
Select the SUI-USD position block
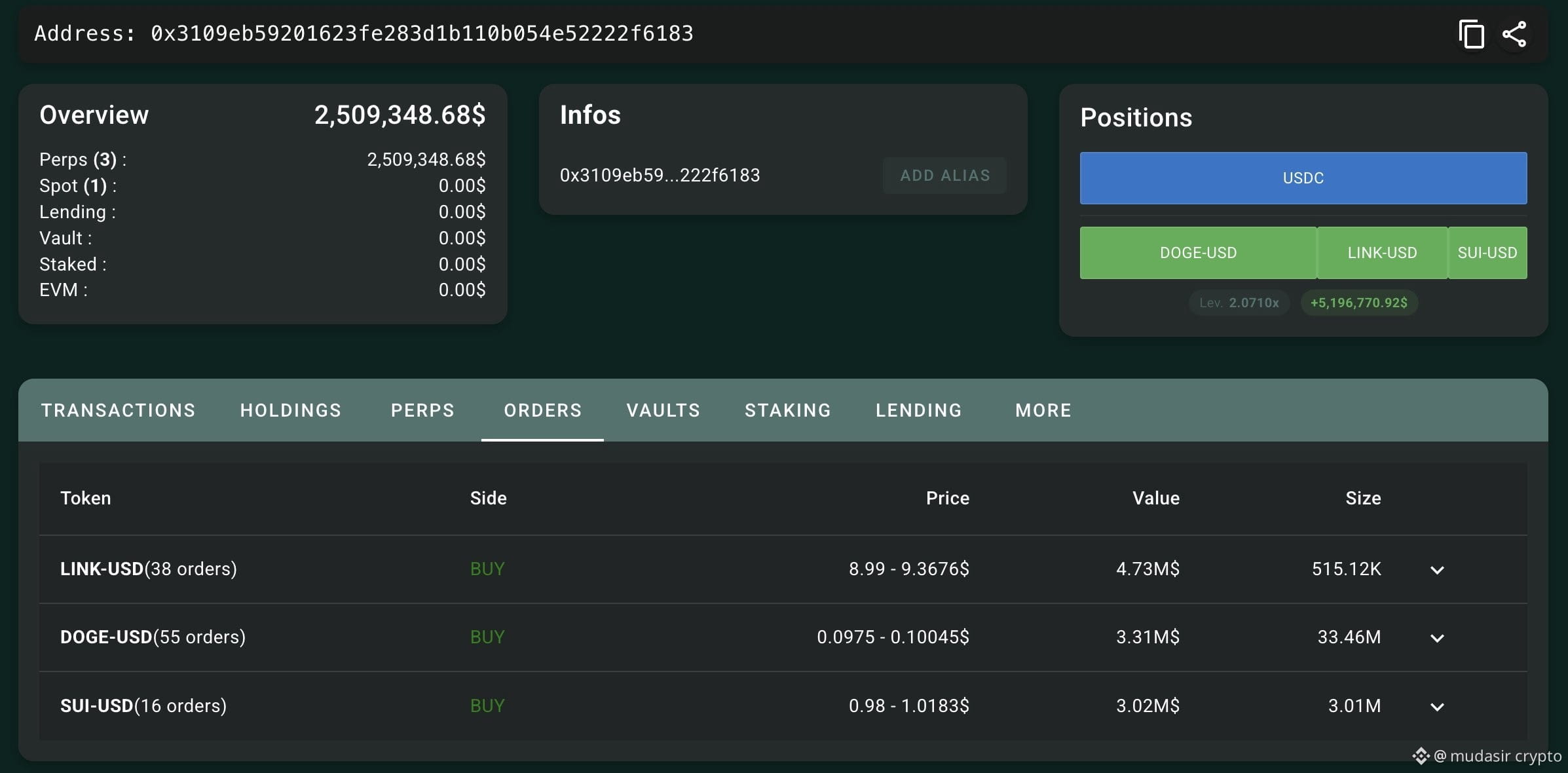pyautogui.click(x=1487, y=253)
